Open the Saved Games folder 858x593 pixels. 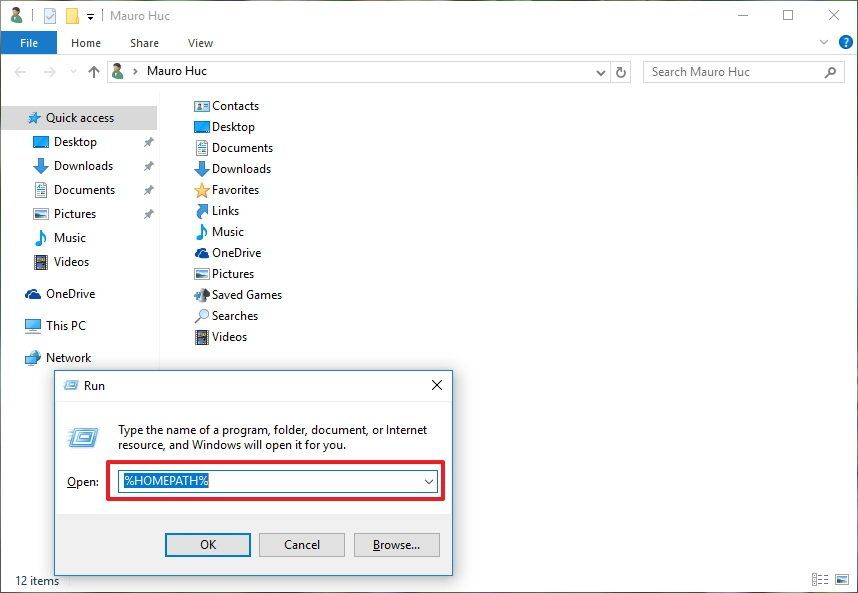245,294
